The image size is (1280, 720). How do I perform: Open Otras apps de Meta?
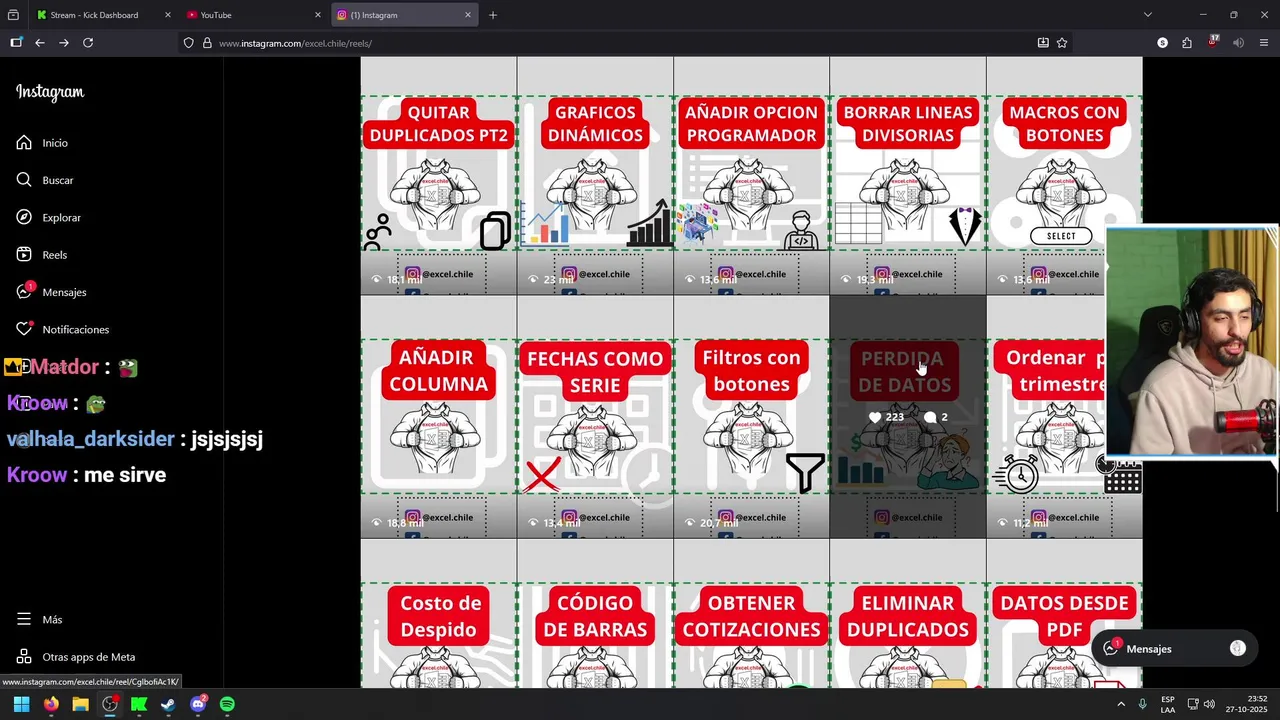click(x=76, y=657)
